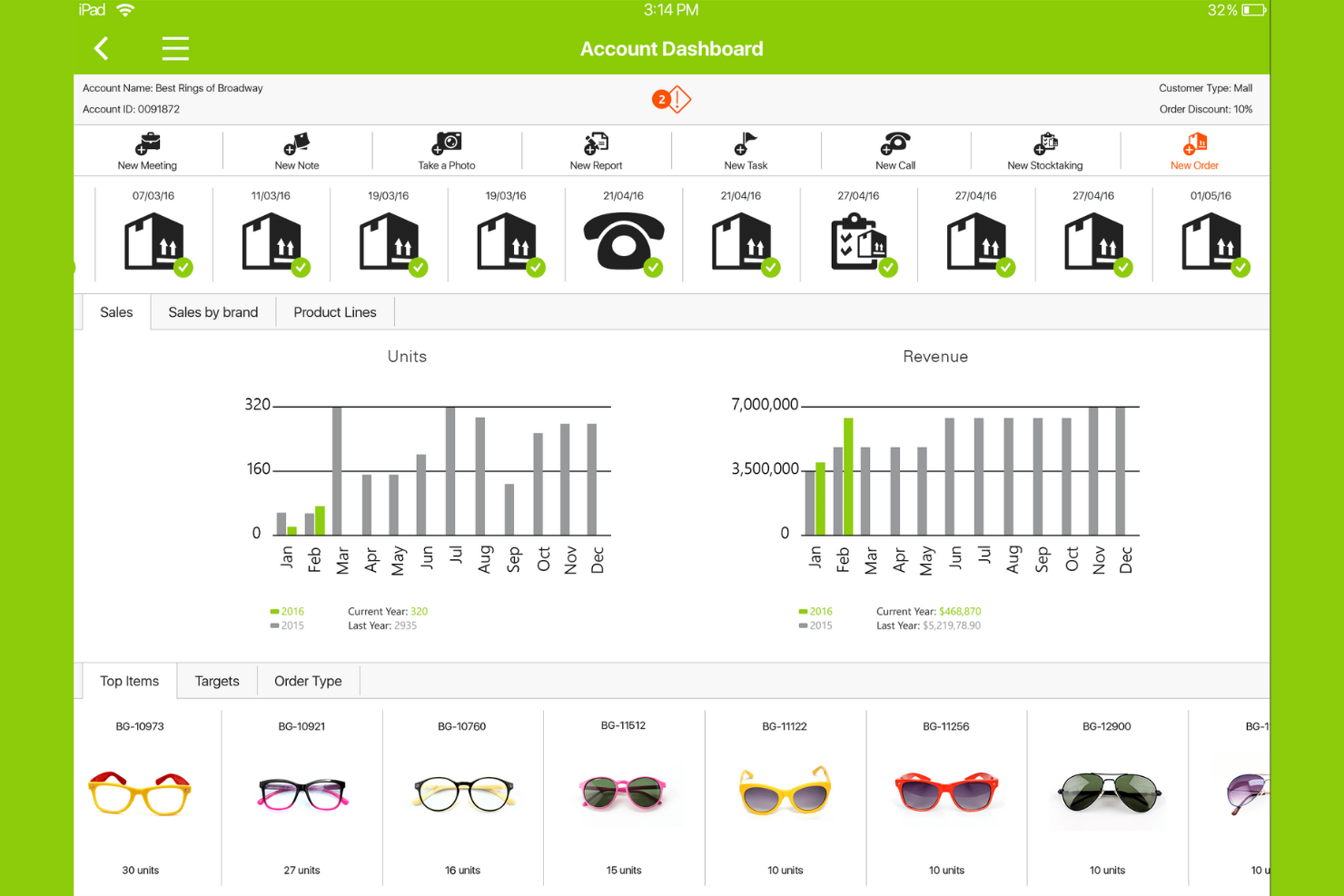Image resolution: width=1344 pixels, height=896 pixels.
Task: Open the hamburger navigation menu
Action: coord(175,48)
